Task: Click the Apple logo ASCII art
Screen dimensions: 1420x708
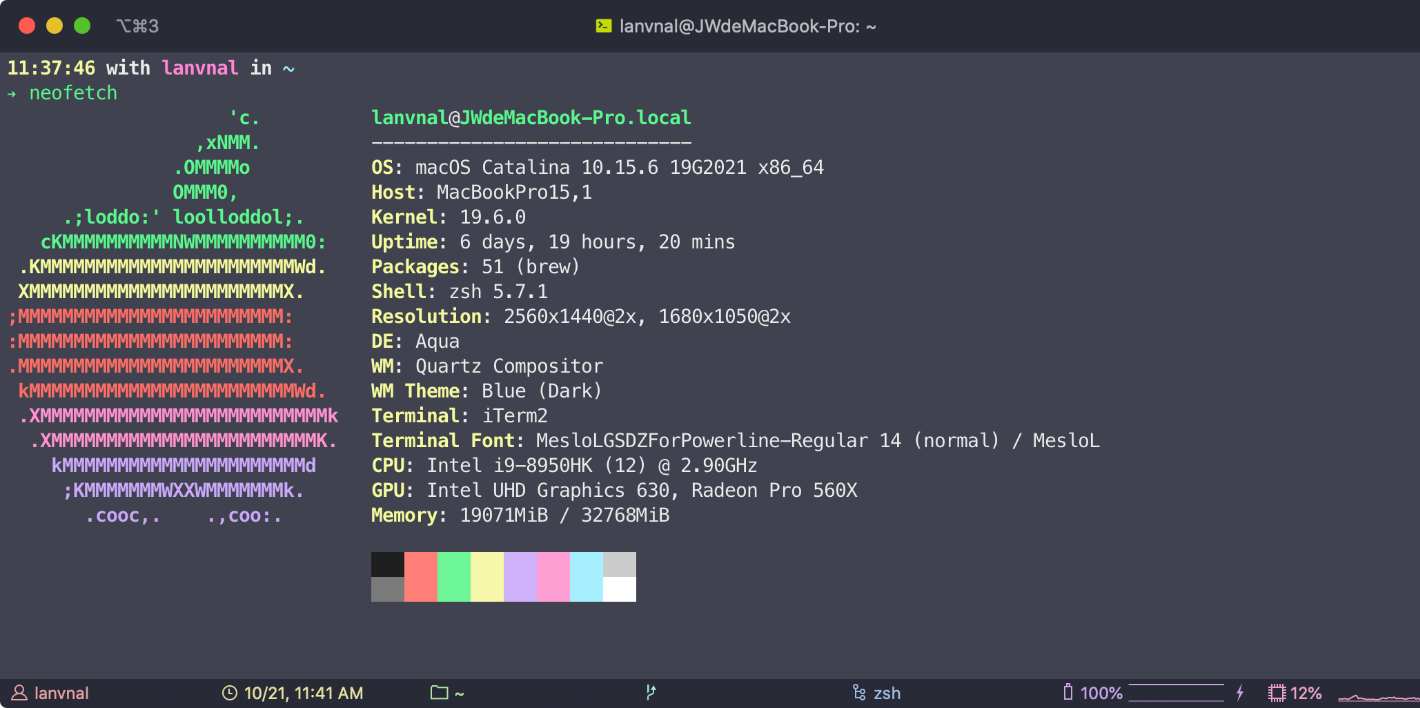Action: click(x=172, y=317)
